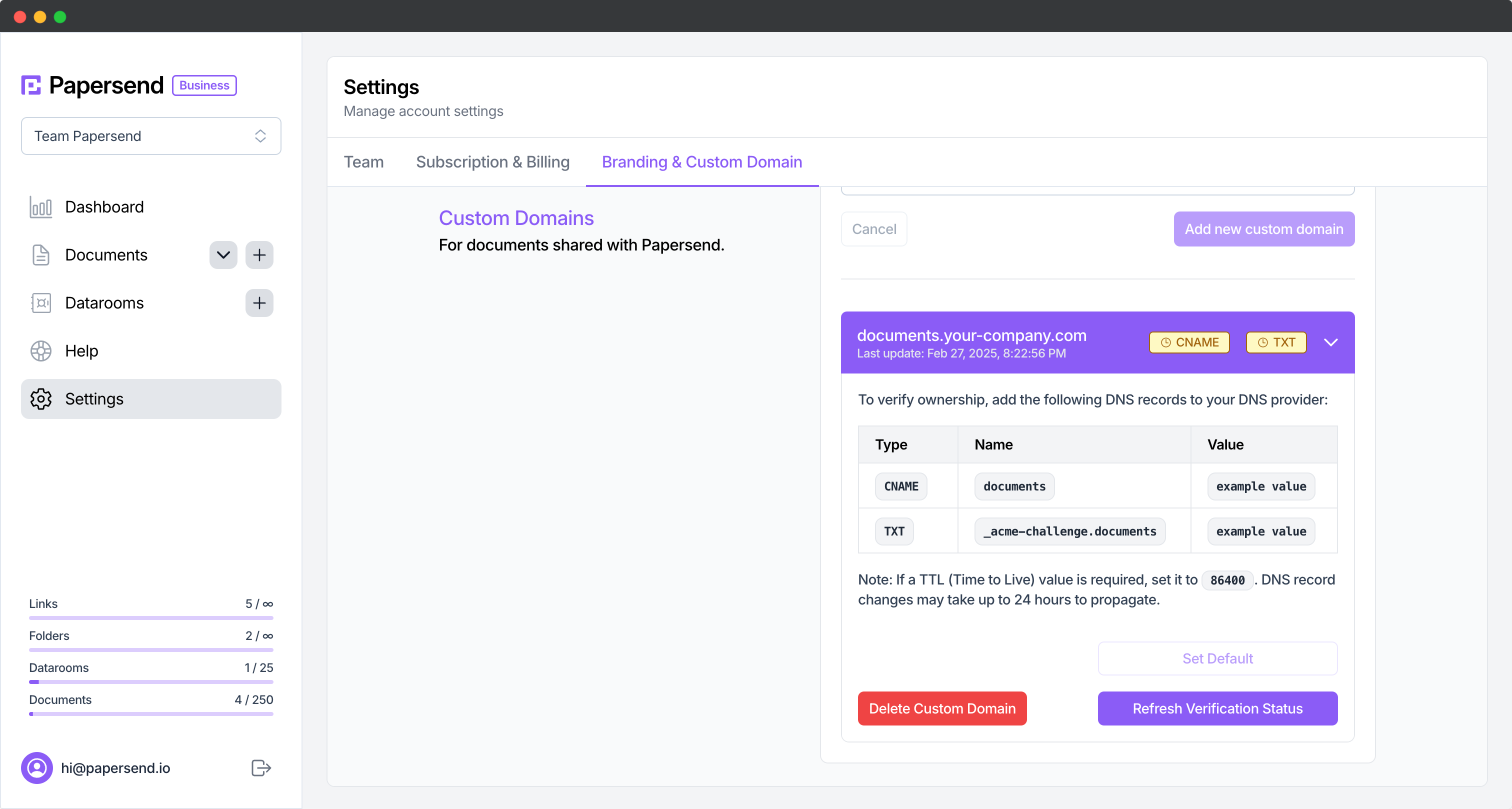Click the Datarooms vault icon
The image size is (1512, 809).
(x=40, y=303)
